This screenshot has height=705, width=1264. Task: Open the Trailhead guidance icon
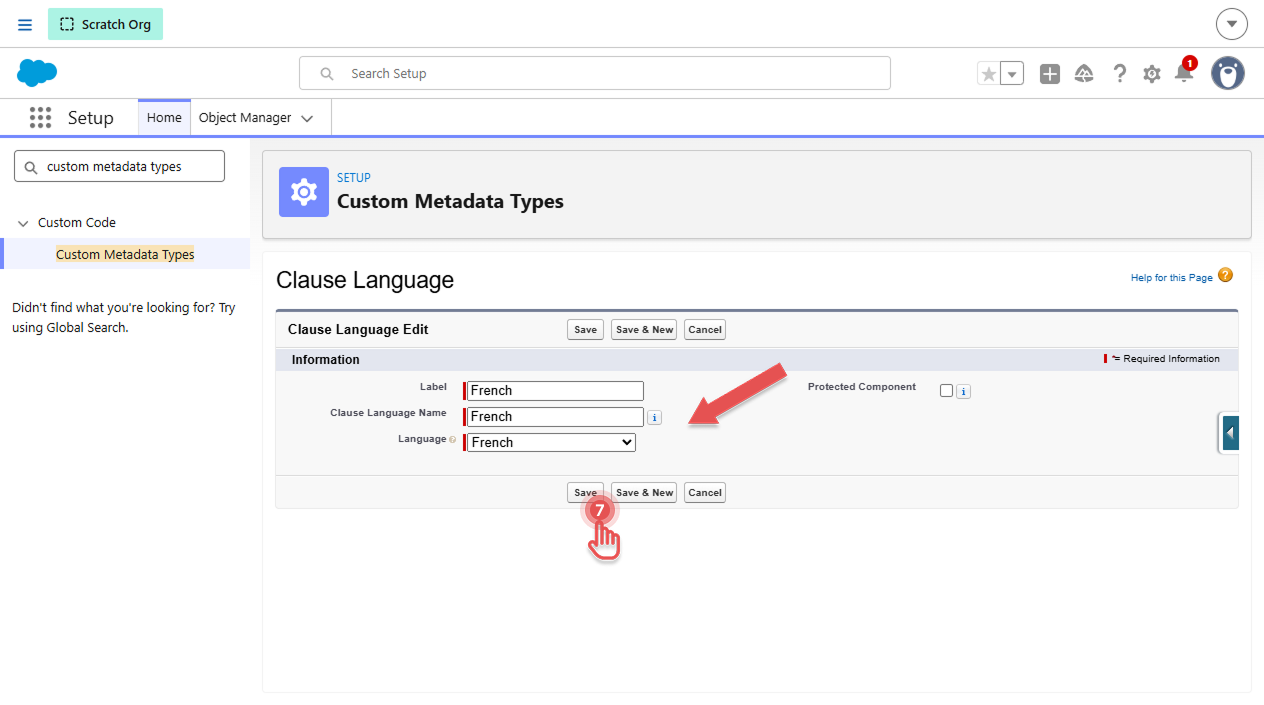click(x=1084, y=74)
